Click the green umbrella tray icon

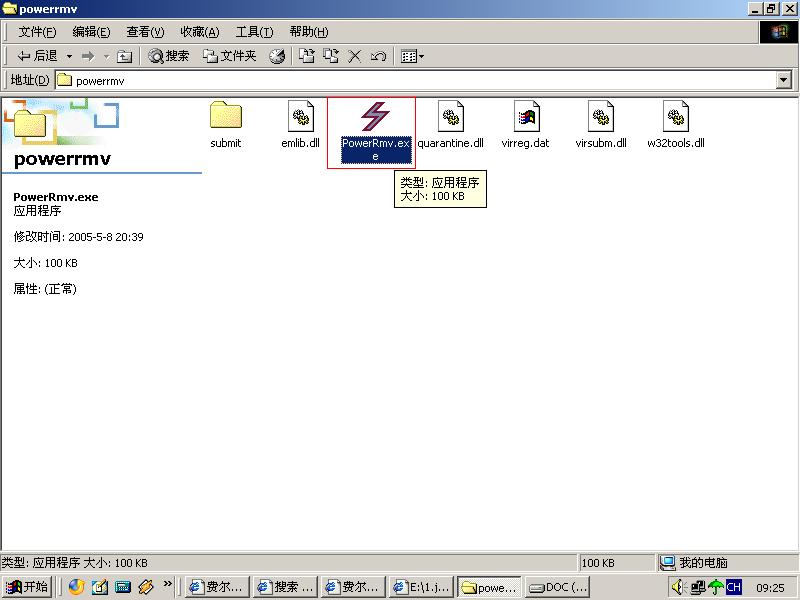716,588
